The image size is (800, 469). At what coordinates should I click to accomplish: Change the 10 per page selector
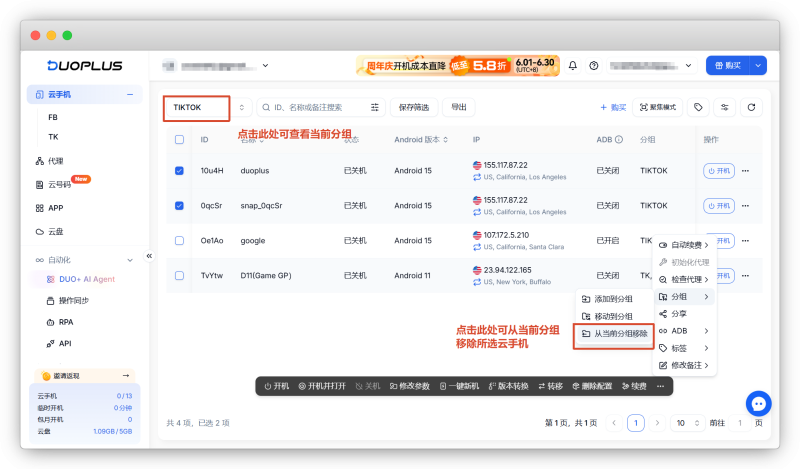[x=687, y=423]
